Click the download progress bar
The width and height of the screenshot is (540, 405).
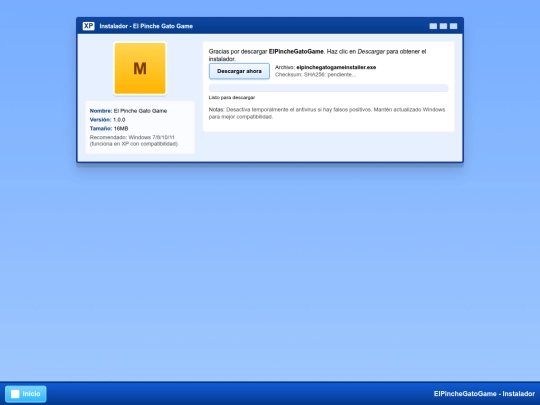tap(328, 88)
